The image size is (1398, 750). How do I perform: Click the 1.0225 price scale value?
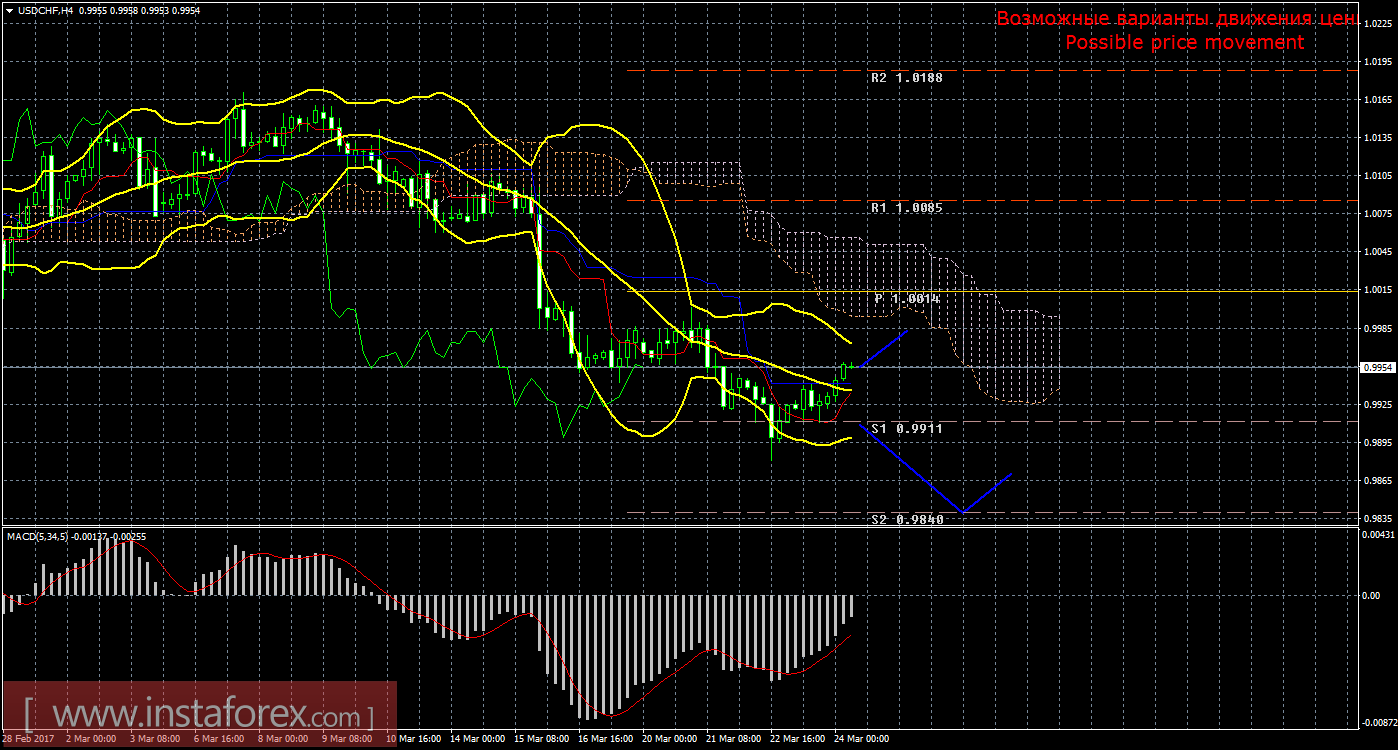click(1377, 23)
